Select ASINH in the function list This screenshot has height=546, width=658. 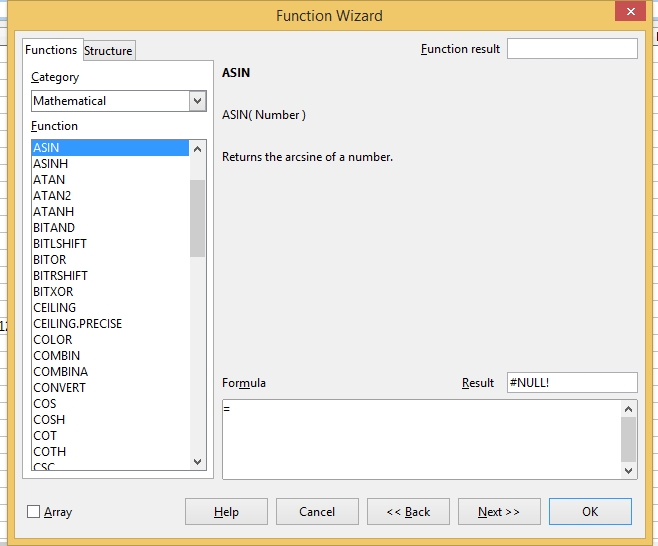(x=51, y=164)
